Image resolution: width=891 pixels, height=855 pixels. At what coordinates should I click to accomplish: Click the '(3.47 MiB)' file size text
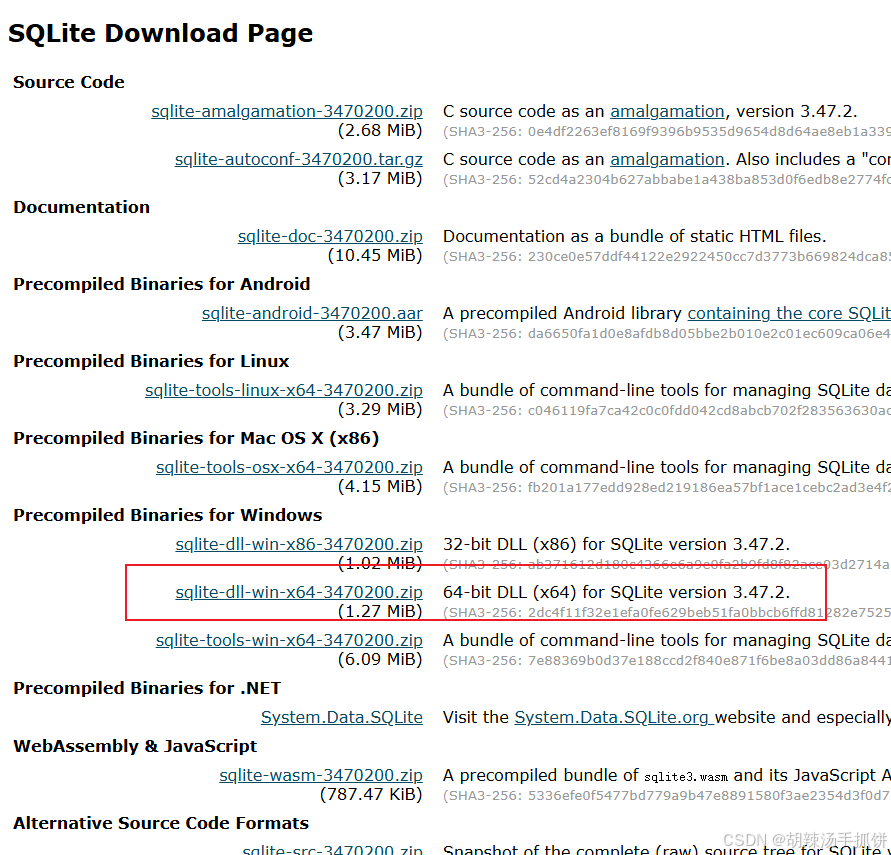click(x=380, y=332)
